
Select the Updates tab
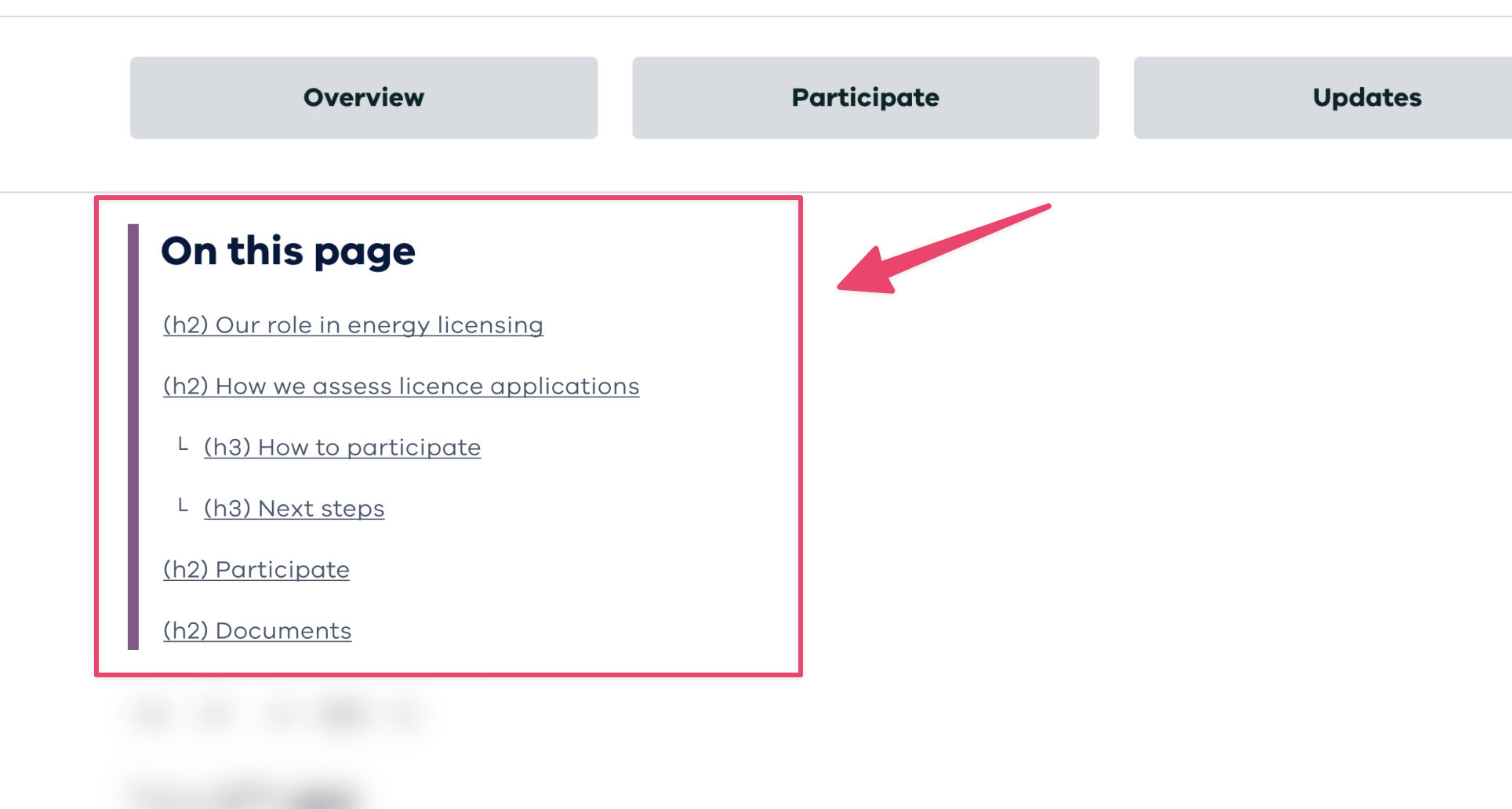coord(1366,98)
